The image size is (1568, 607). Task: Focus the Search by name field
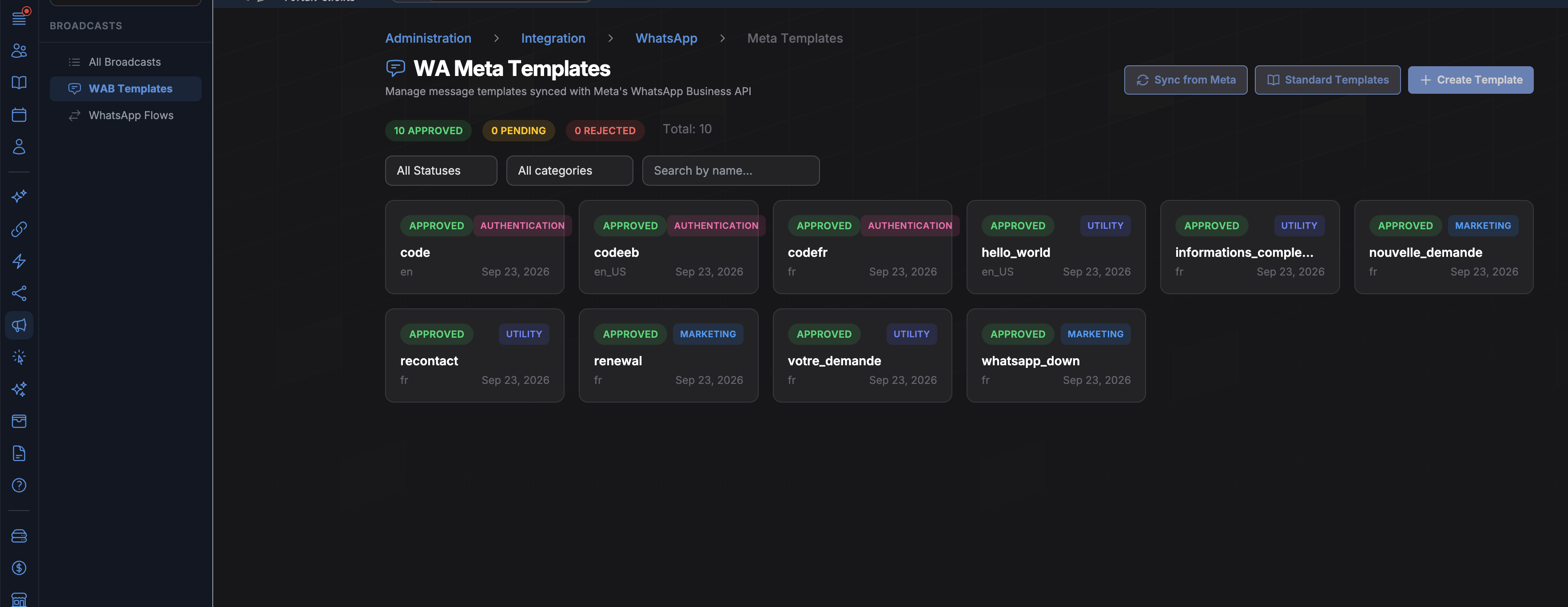pos(730,171)
